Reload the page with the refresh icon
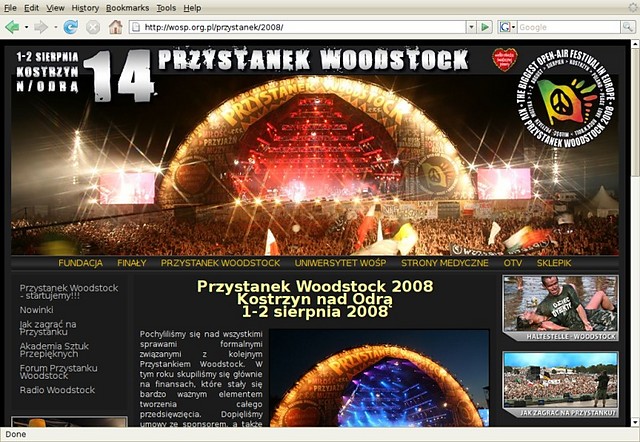640x442 pixels. pyautogui.click(x=70, y=27)
